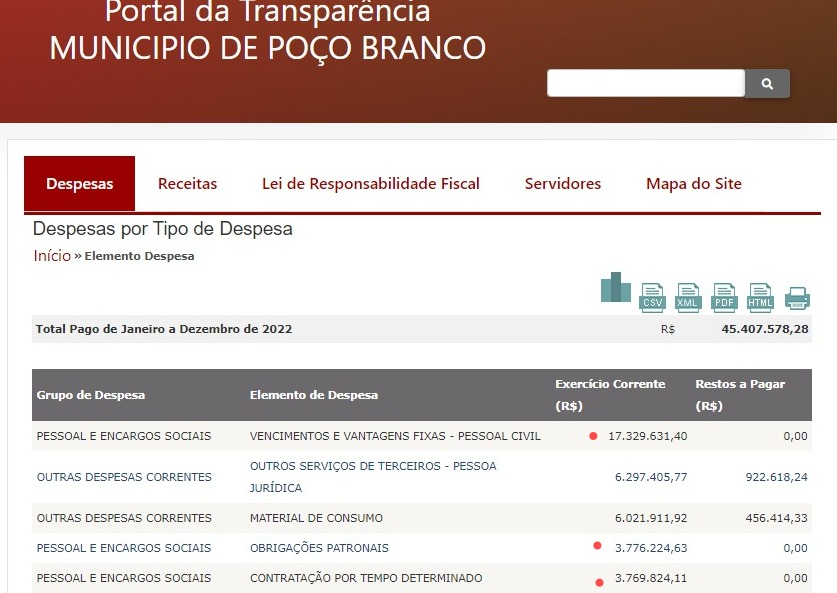The height and width of the screenshot is (593, 837).
Task: Click MUNICIPIO DE POÇO BRANCO title
Action: [267, 49]
